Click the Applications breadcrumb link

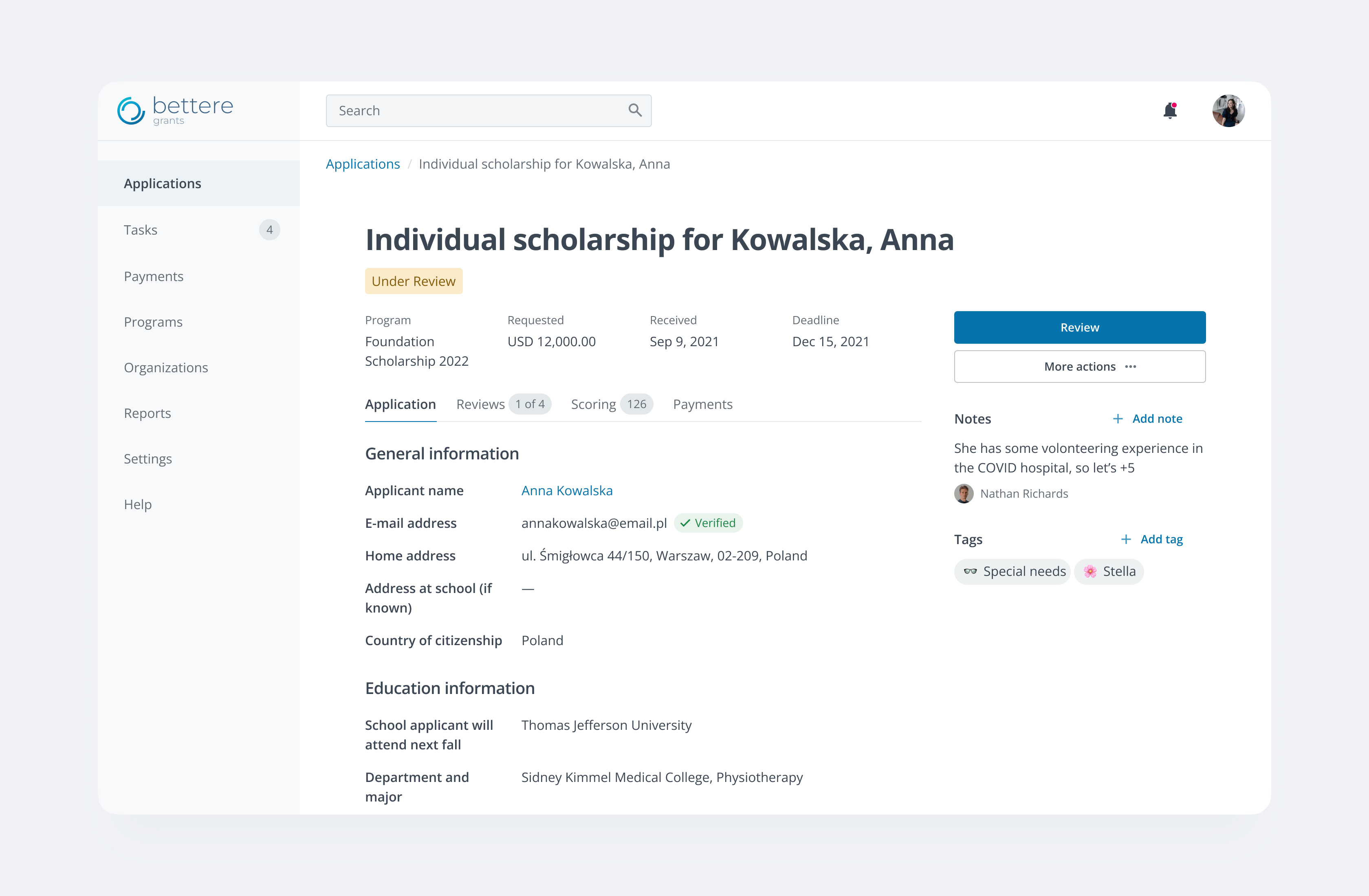[x=362, y=164]
